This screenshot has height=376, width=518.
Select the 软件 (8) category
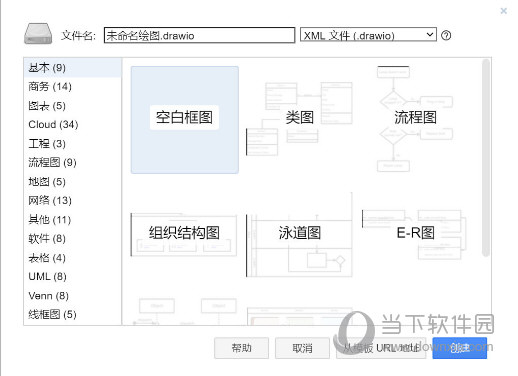coord(73,239)
